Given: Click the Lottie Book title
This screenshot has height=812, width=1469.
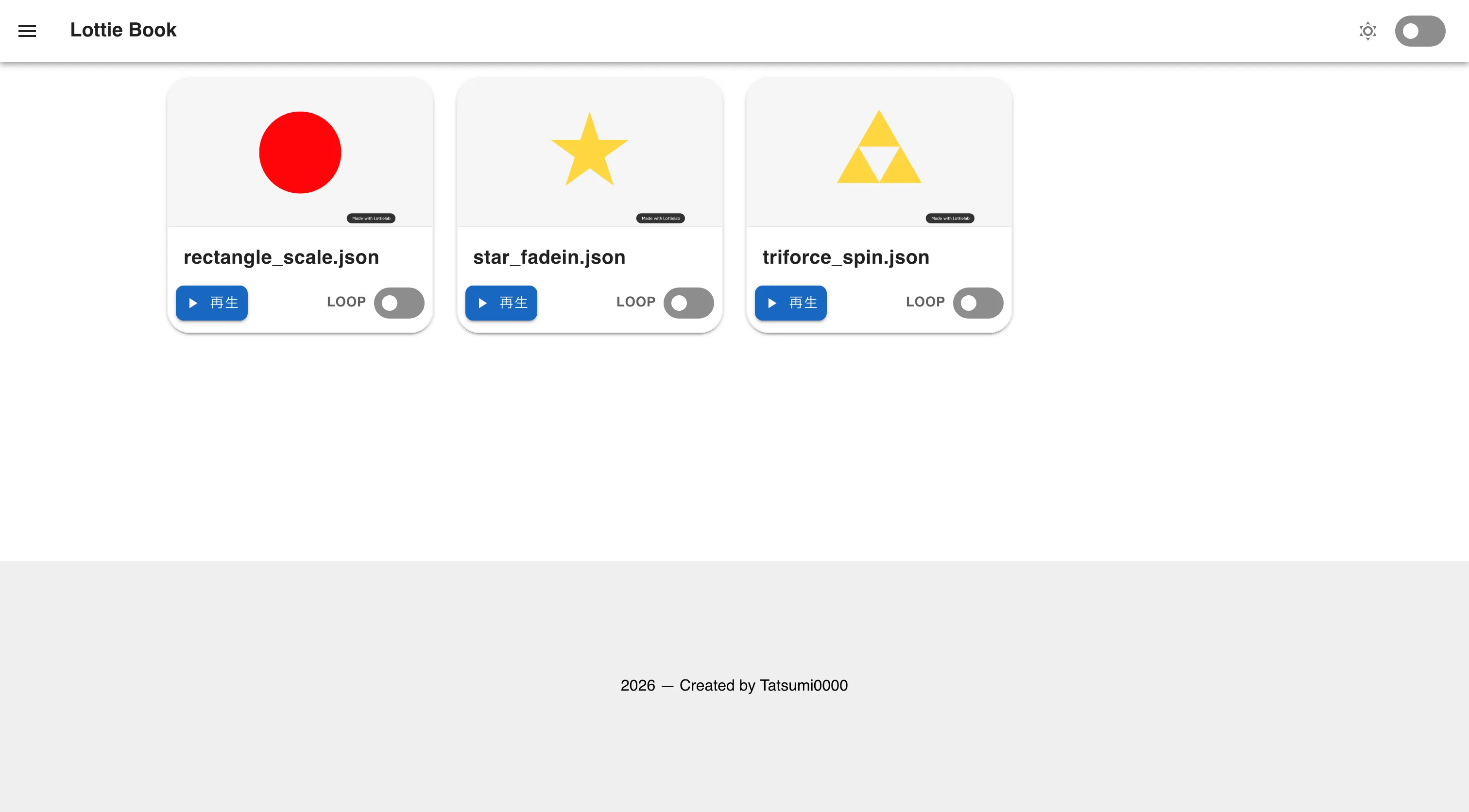Looking at the screenshot, I should 123,30.
